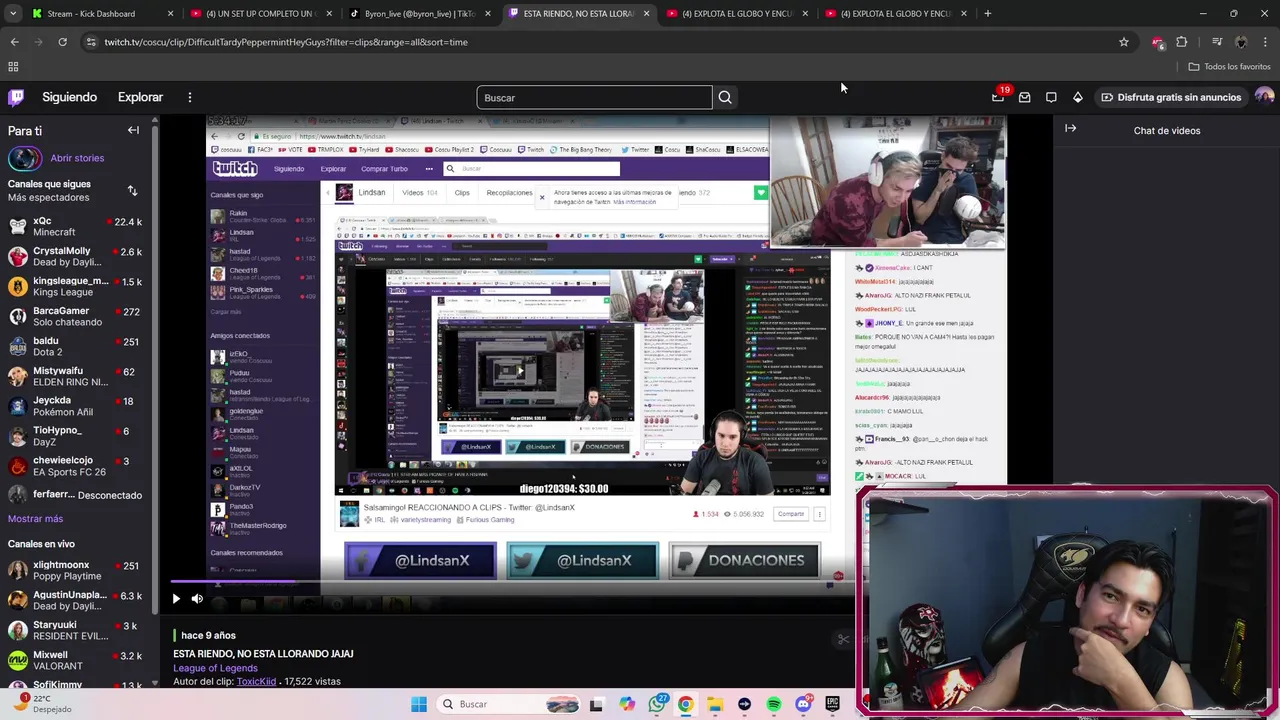The height and width of the screenshot is (720, 1280).
Task: Expand the Chat de videos panel
Action: point(1070,128)
